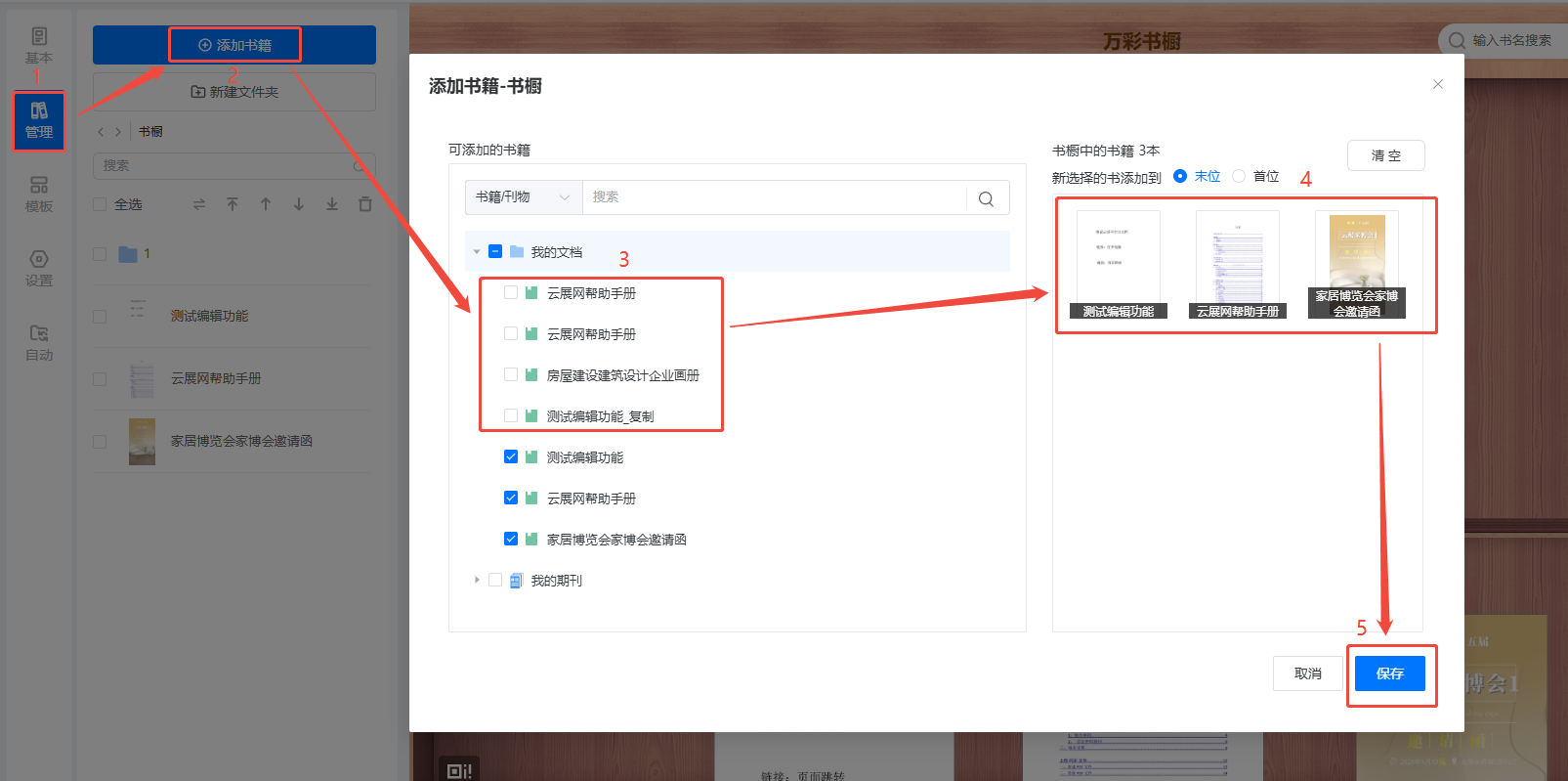
Task: Select the 首位 radio option
Action: point(1239,177)
